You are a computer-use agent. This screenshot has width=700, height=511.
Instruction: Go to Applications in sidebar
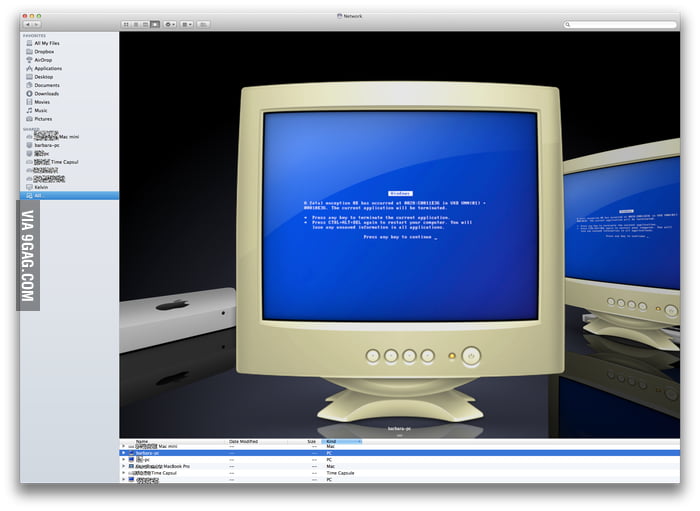(x=48, y=68)
